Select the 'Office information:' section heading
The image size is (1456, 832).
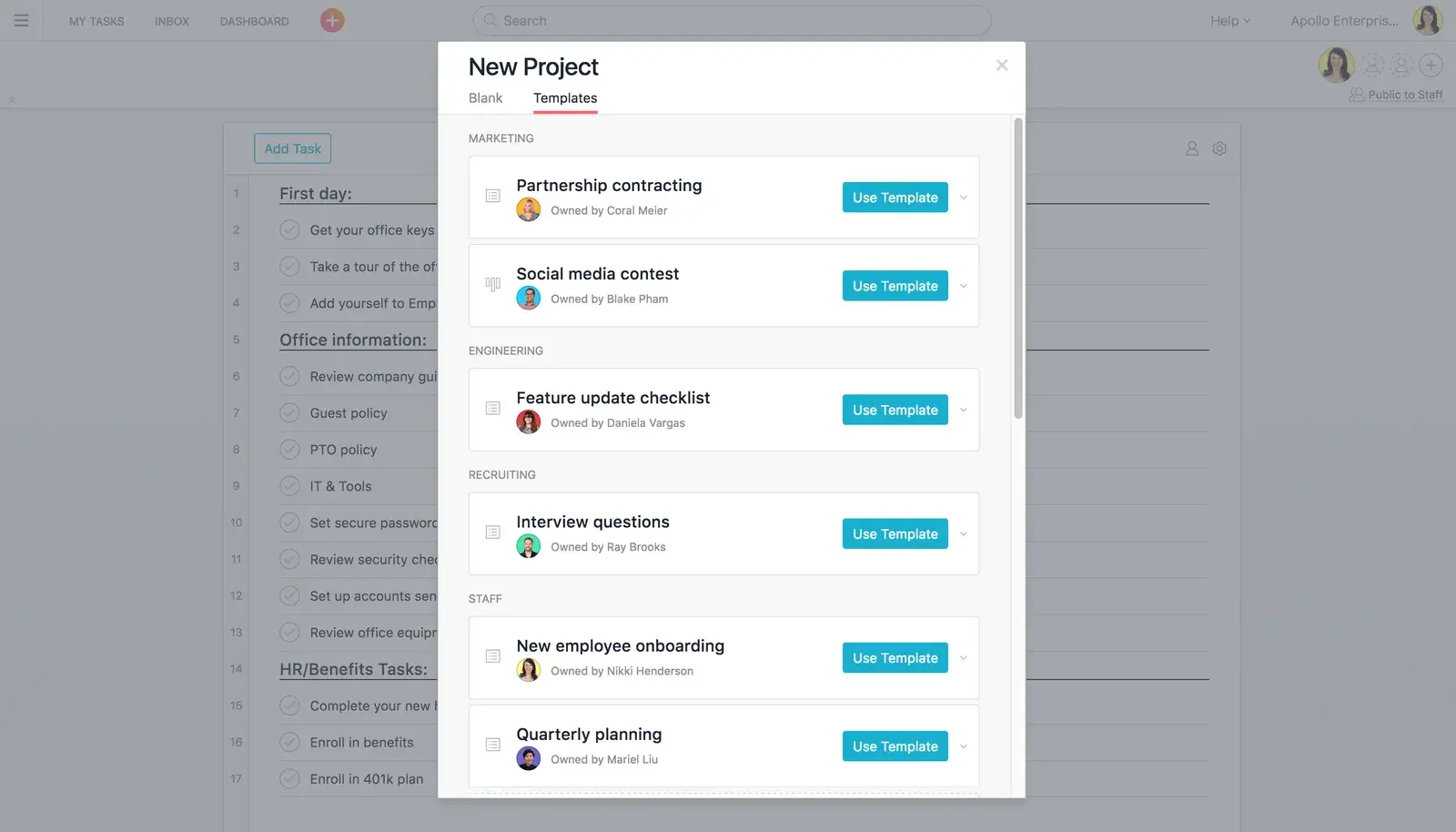tap(353, 340)
